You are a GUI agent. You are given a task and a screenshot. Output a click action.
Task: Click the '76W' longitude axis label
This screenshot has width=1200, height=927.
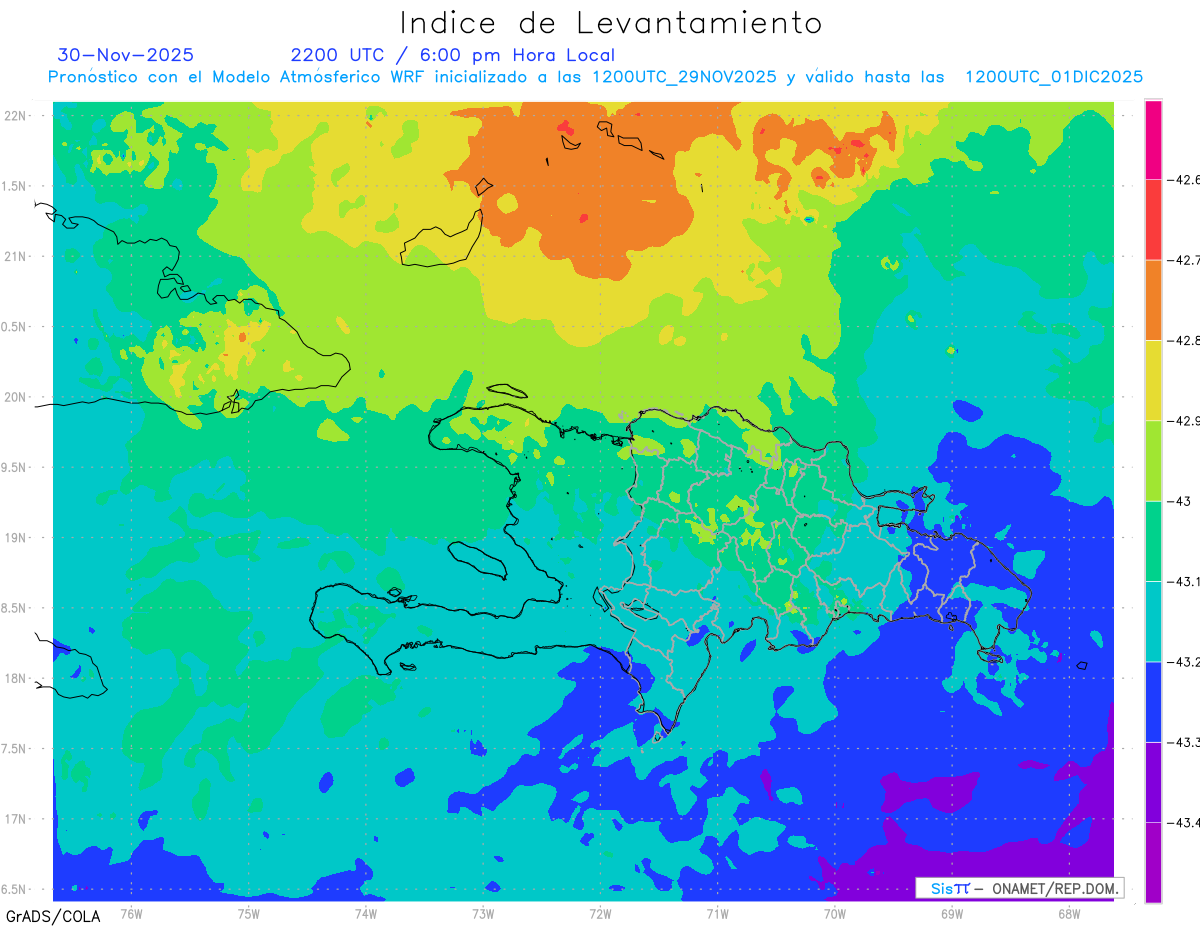click(x=131, y=913)
